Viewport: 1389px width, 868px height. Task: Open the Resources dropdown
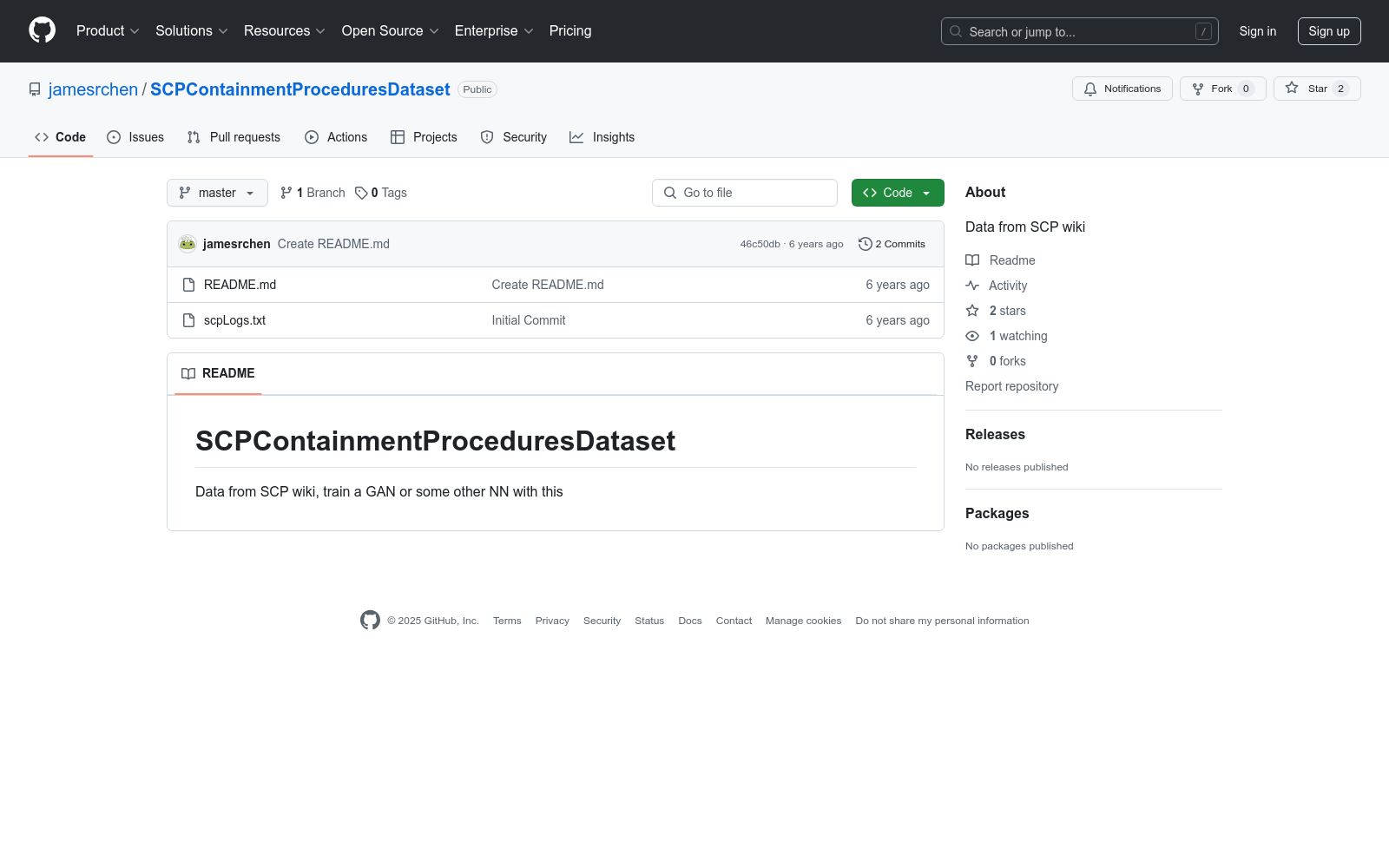285,31
